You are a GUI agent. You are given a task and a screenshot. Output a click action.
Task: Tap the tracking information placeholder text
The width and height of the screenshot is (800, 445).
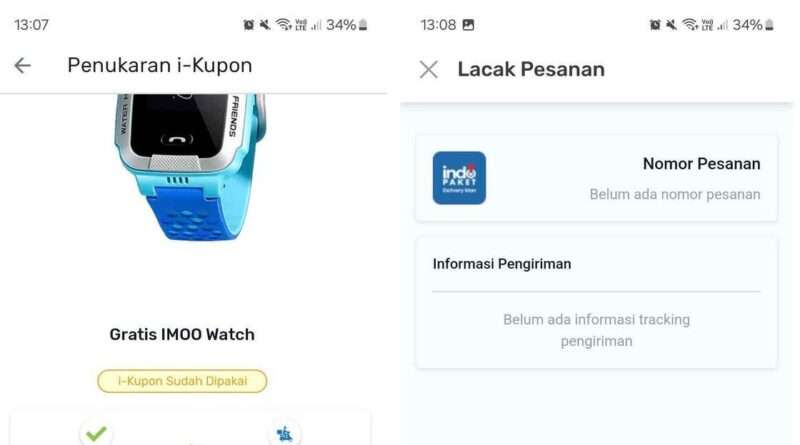click(x=596, y=330)
